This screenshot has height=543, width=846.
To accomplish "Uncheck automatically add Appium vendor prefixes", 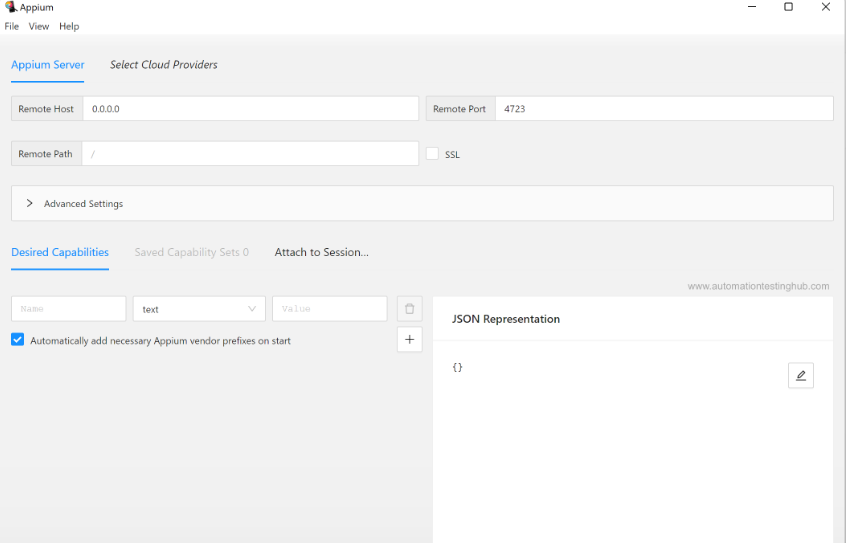I will (x=18, y=340).
